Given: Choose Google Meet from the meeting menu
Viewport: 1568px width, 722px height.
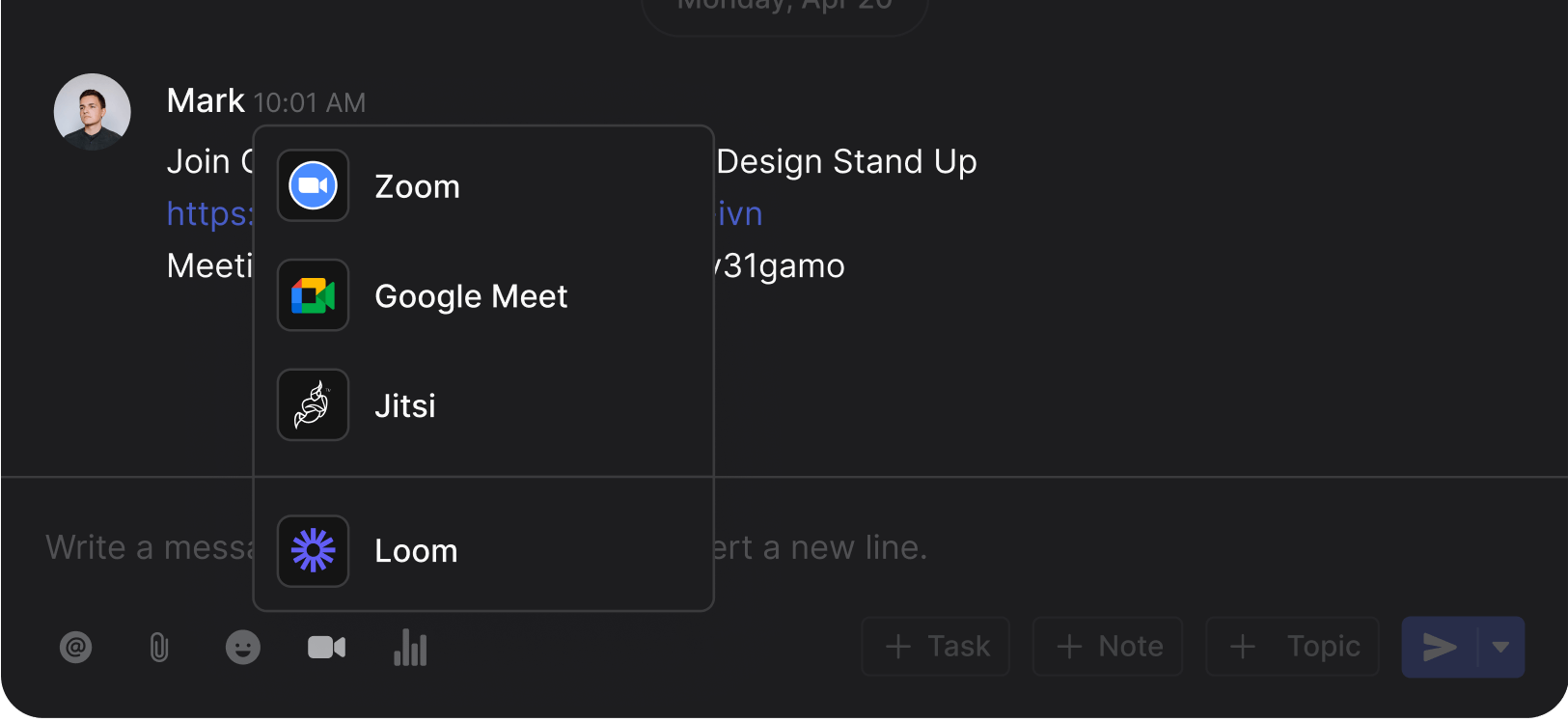Looking at the screenshot, I should pyautogui.click(x=471, y=295).
